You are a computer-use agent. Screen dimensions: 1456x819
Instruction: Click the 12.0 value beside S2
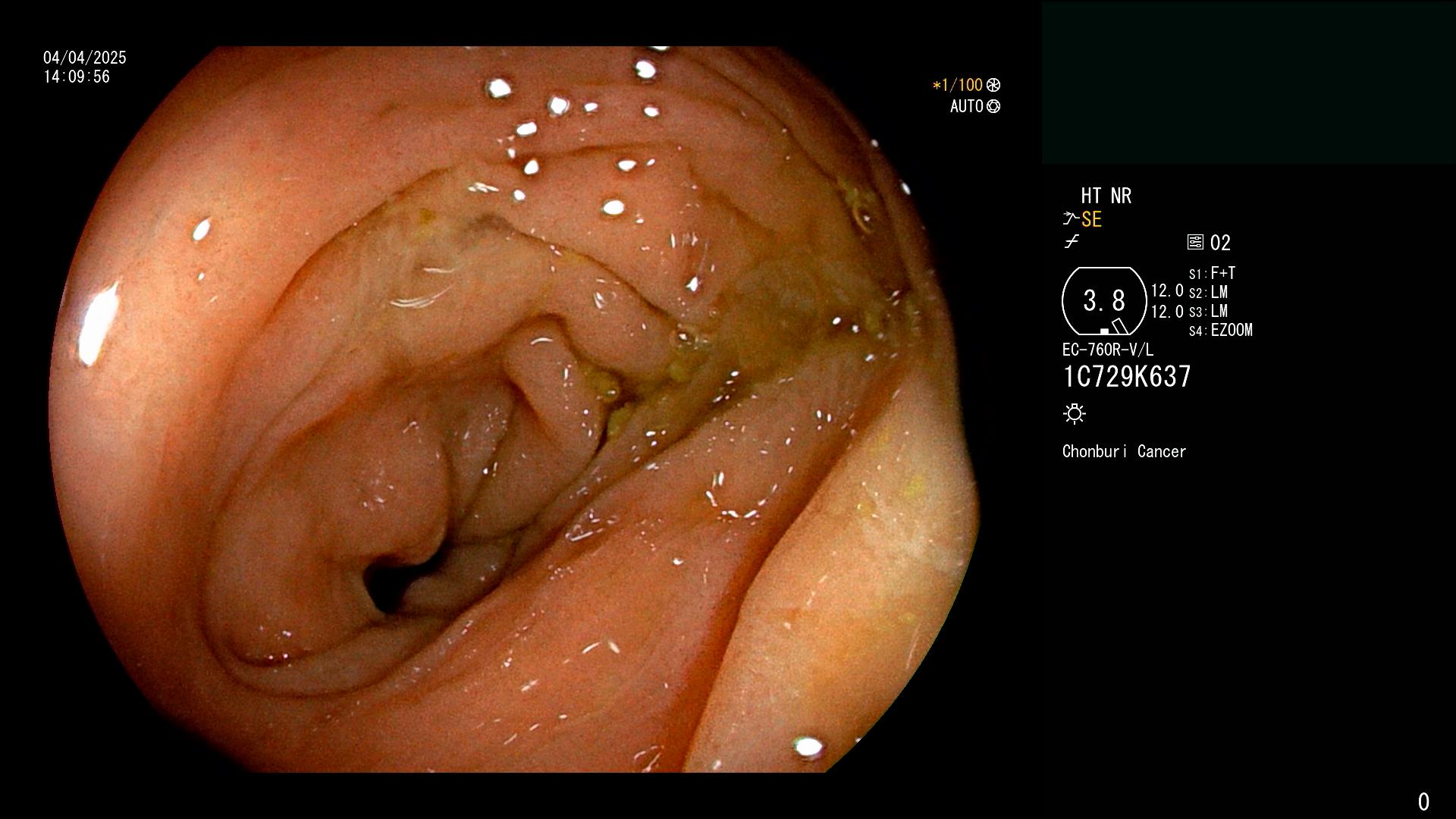click(1167, 291)
